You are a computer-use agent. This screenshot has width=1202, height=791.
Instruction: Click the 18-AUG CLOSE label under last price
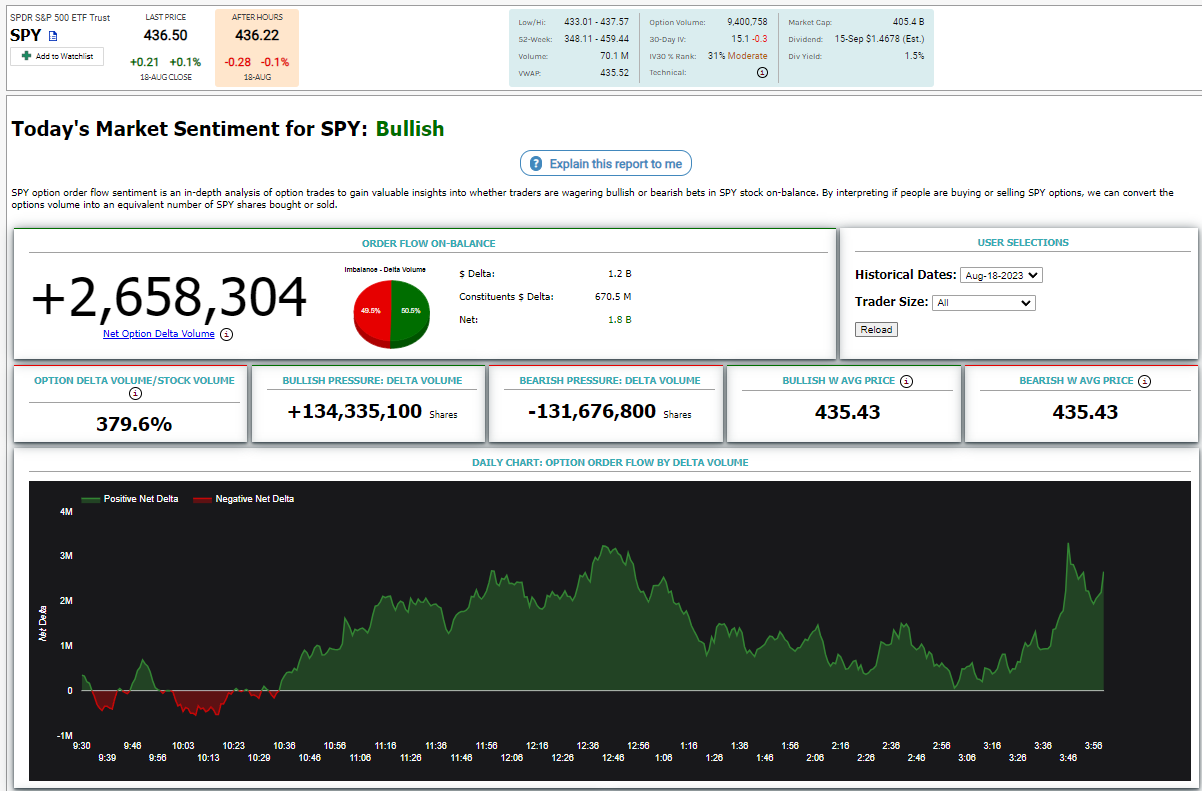coord(165,77)
